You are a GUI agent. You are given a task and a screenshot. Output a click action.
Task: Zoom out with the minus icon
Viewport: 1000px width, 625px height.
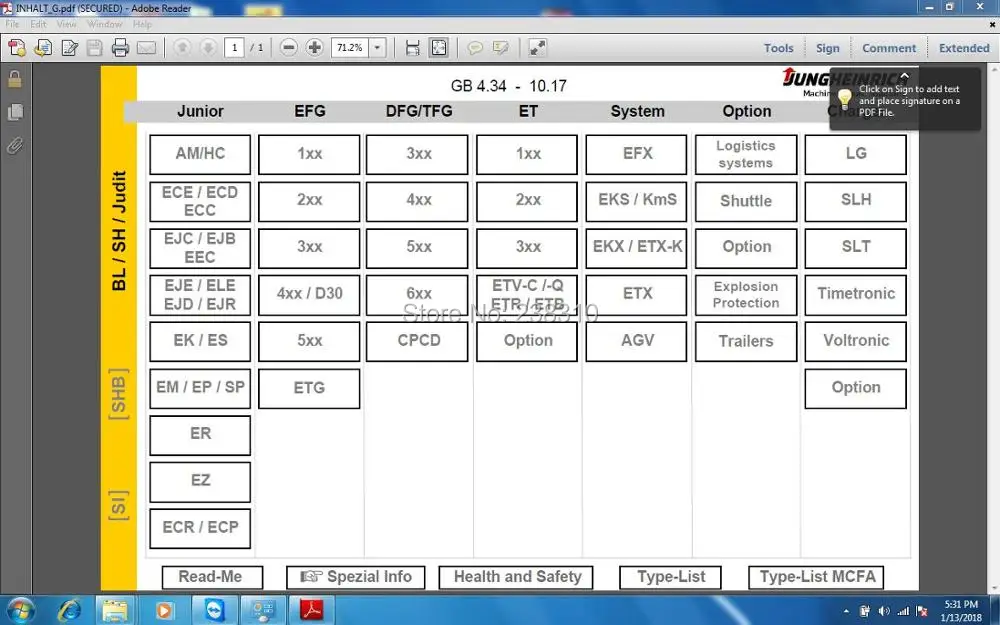[x=288, y=48]
